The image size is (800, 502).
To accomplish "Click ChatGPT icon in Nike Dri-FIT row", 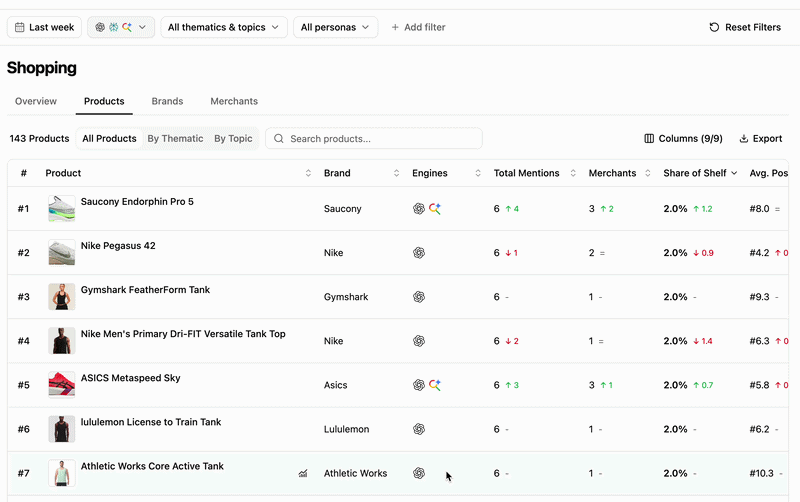I will click(x=419, y=341).
